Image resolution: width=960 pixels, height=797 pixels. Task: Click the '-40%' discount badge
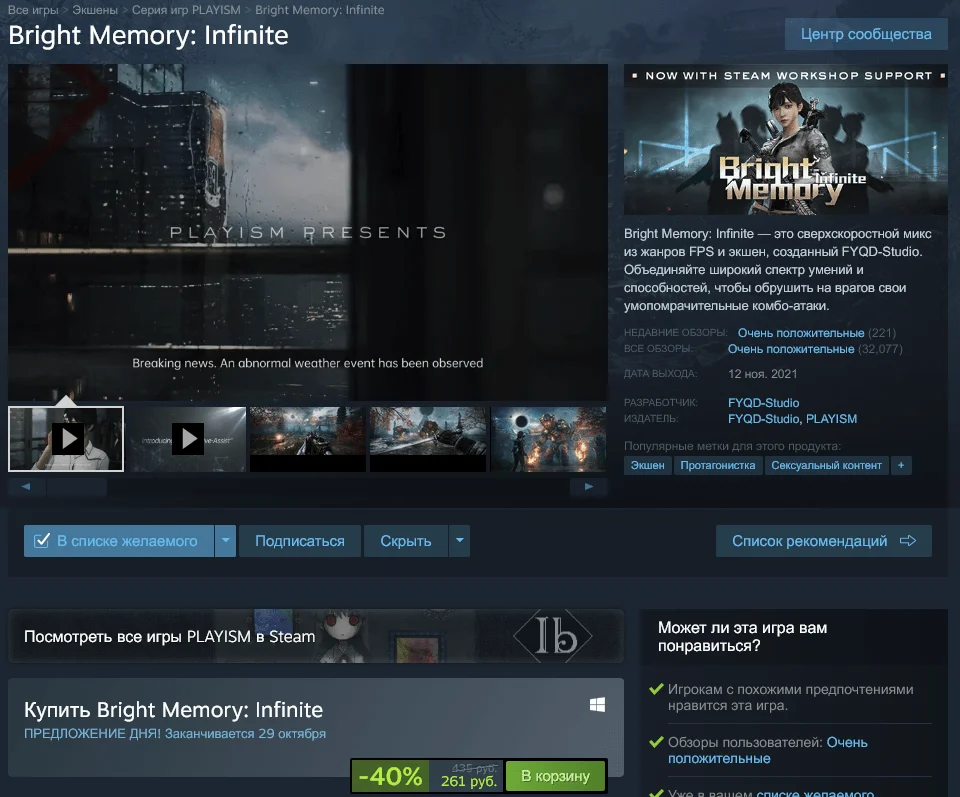click(x=391, y=776)
